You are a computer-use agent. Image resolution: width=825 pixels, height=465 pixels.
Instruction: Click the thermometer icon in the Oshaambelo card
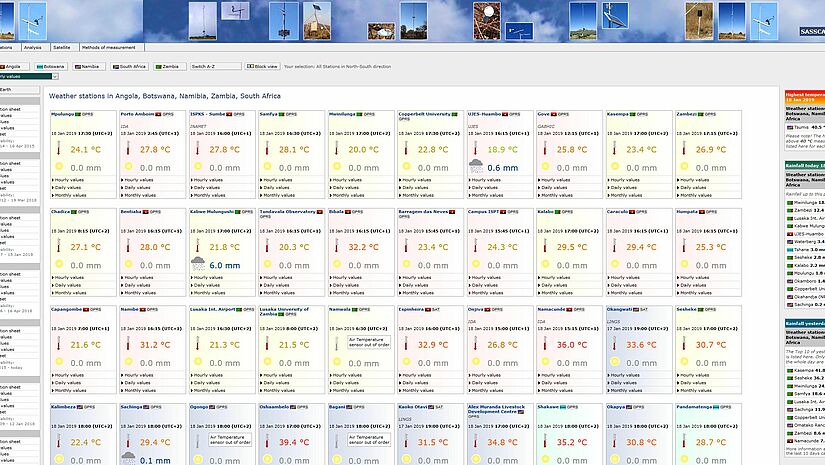point(267,441)
